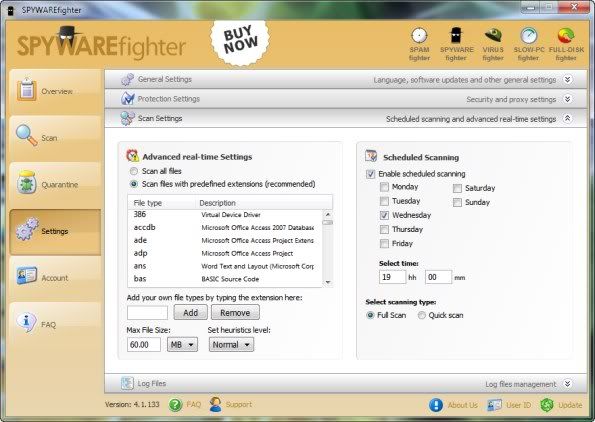This screenshot has width=595, height=422.
Task: Check the Tuesday checkbox
Action: (384, 201)
